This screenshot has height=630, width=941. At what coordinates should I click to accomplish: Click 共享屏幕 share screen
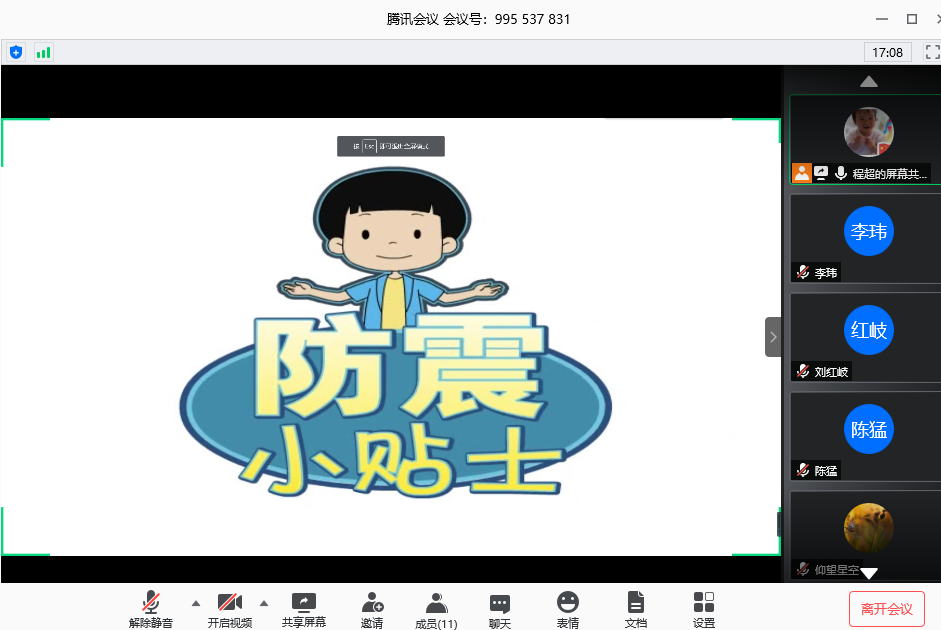pyautogui.click(x=304, y=609)
